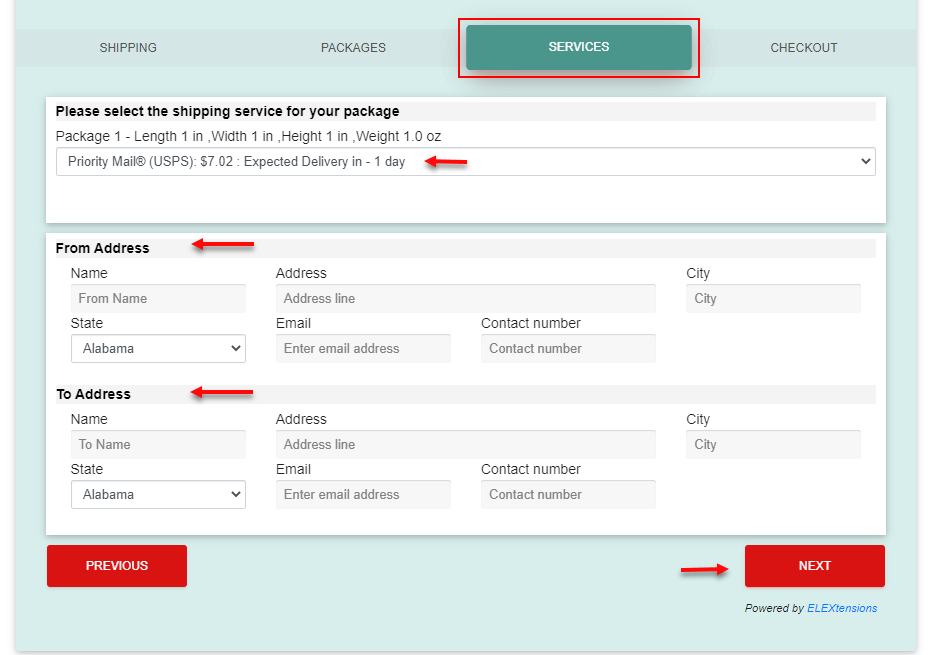Click the To Name input field

coord(158,444)
